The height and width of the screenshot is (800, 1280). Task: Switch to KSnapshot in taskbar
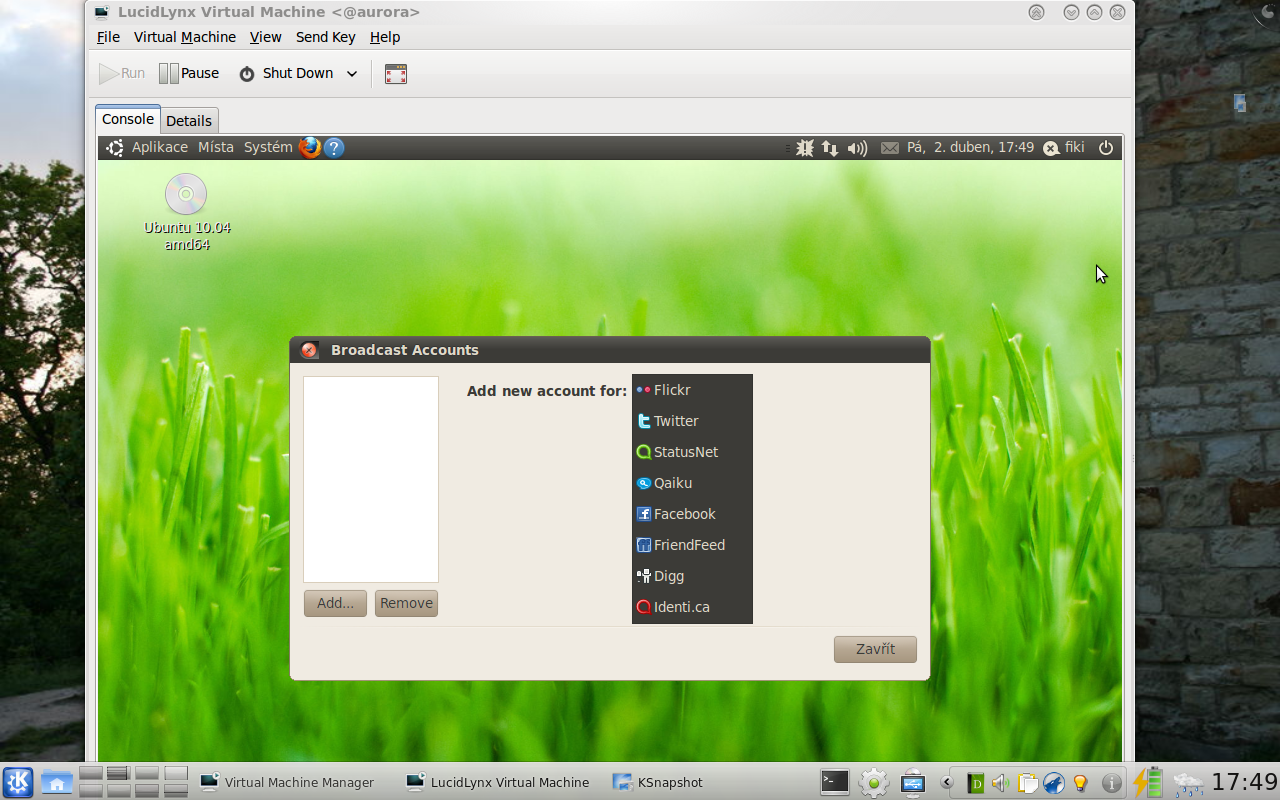click(x=658, y=782)
